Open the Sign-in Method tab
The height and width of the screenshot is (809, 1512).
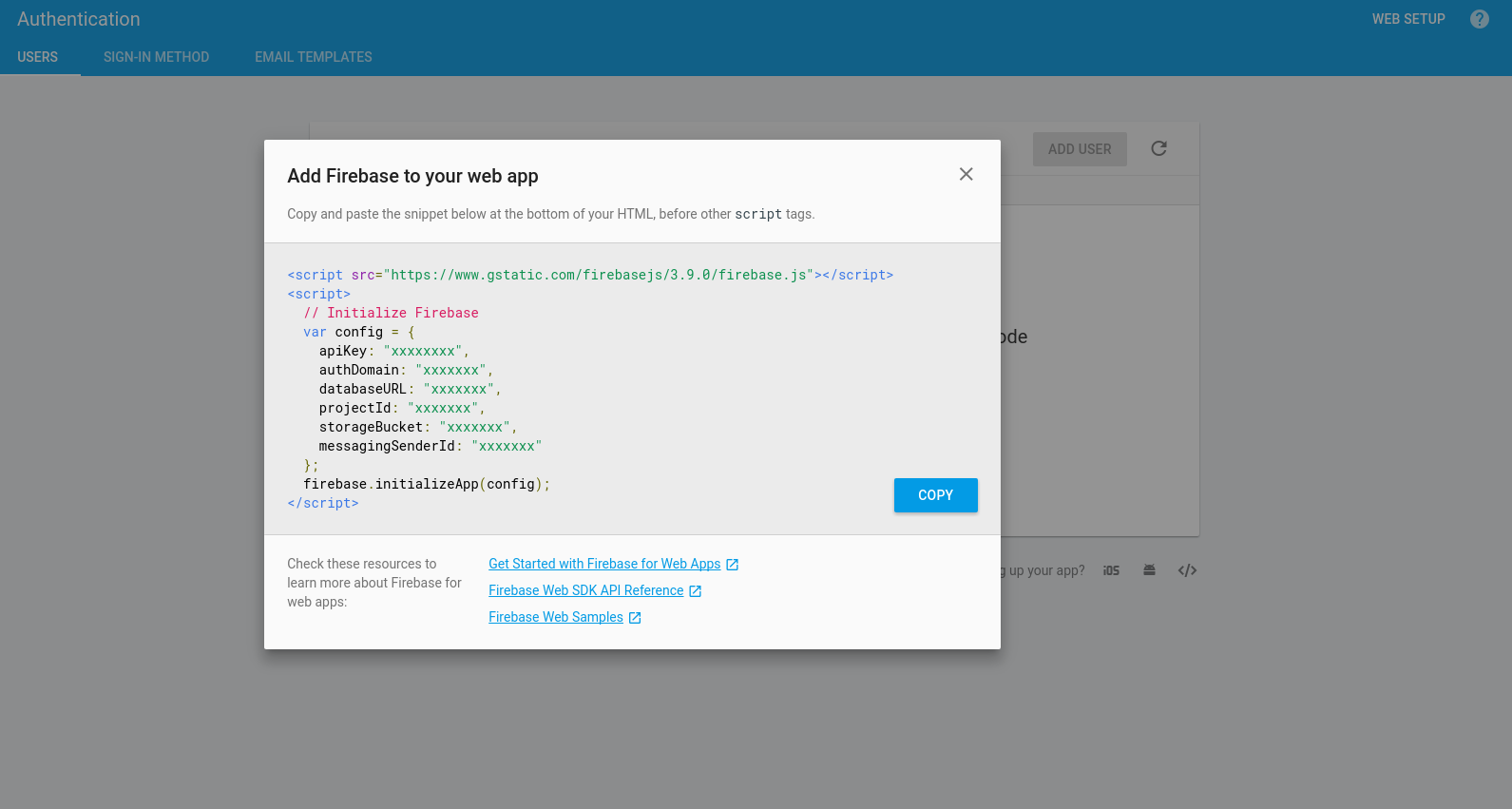(156, 57)
